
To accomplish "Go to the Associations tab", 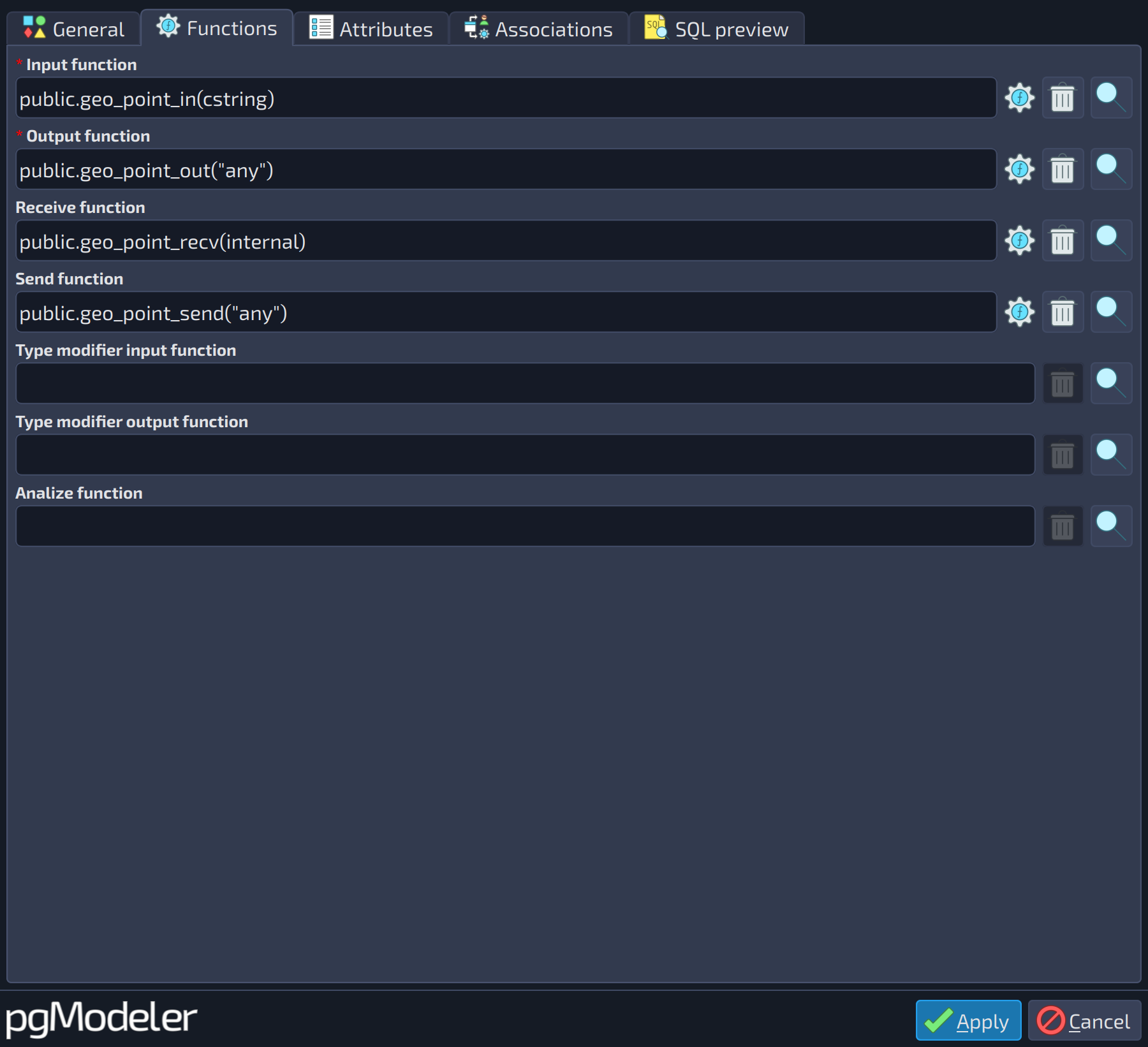I will 539,29.
